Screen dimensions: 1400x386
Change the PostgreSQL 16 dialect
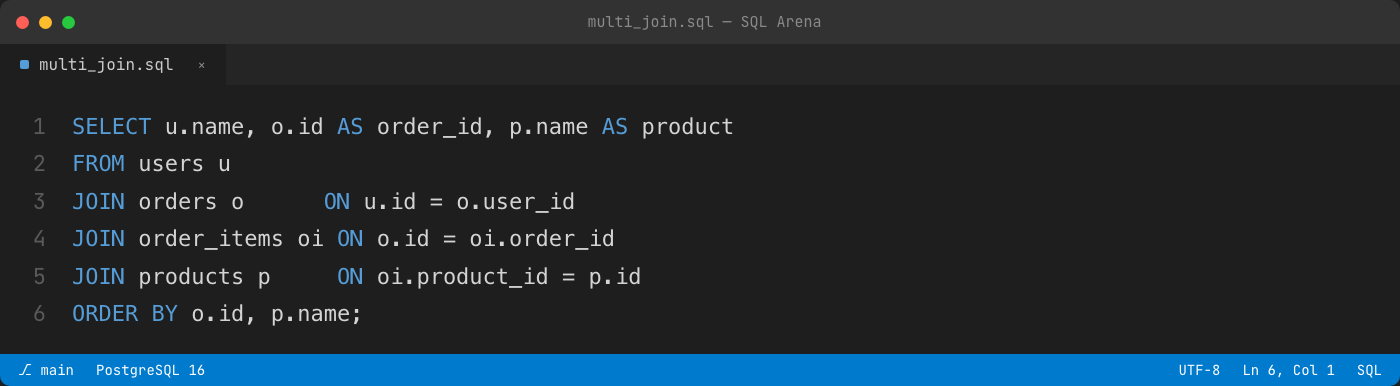pos(150,370)
